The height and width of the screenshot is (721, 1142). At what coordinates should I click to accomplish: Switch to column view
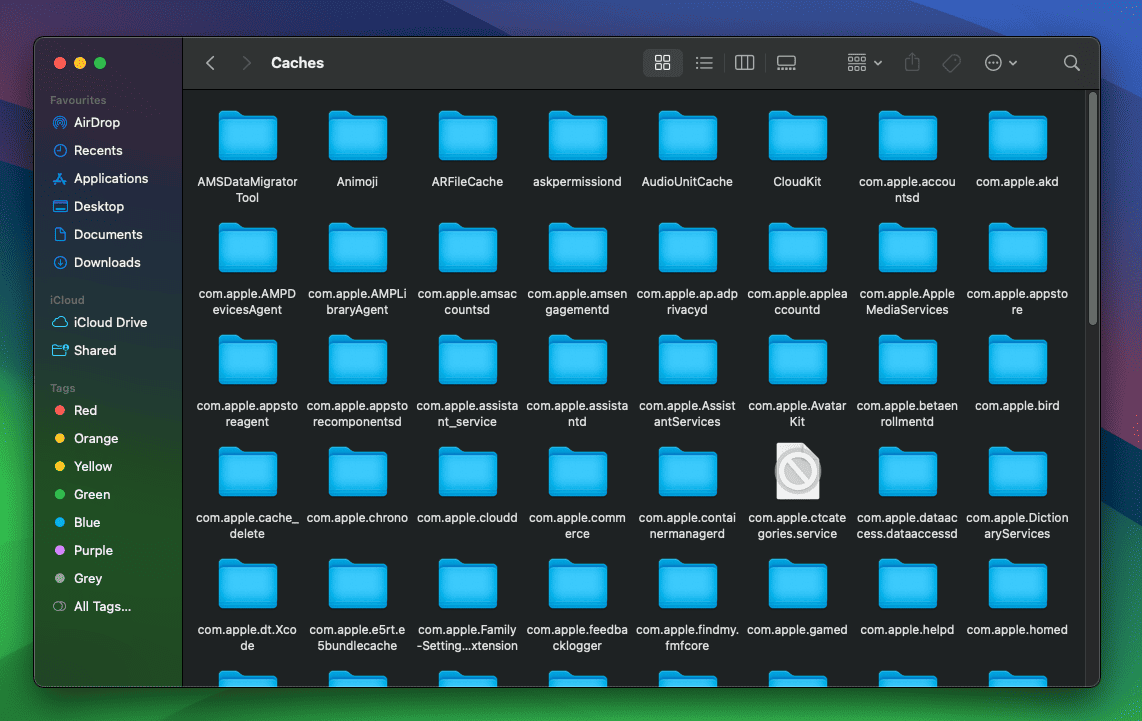click(744, 63)
